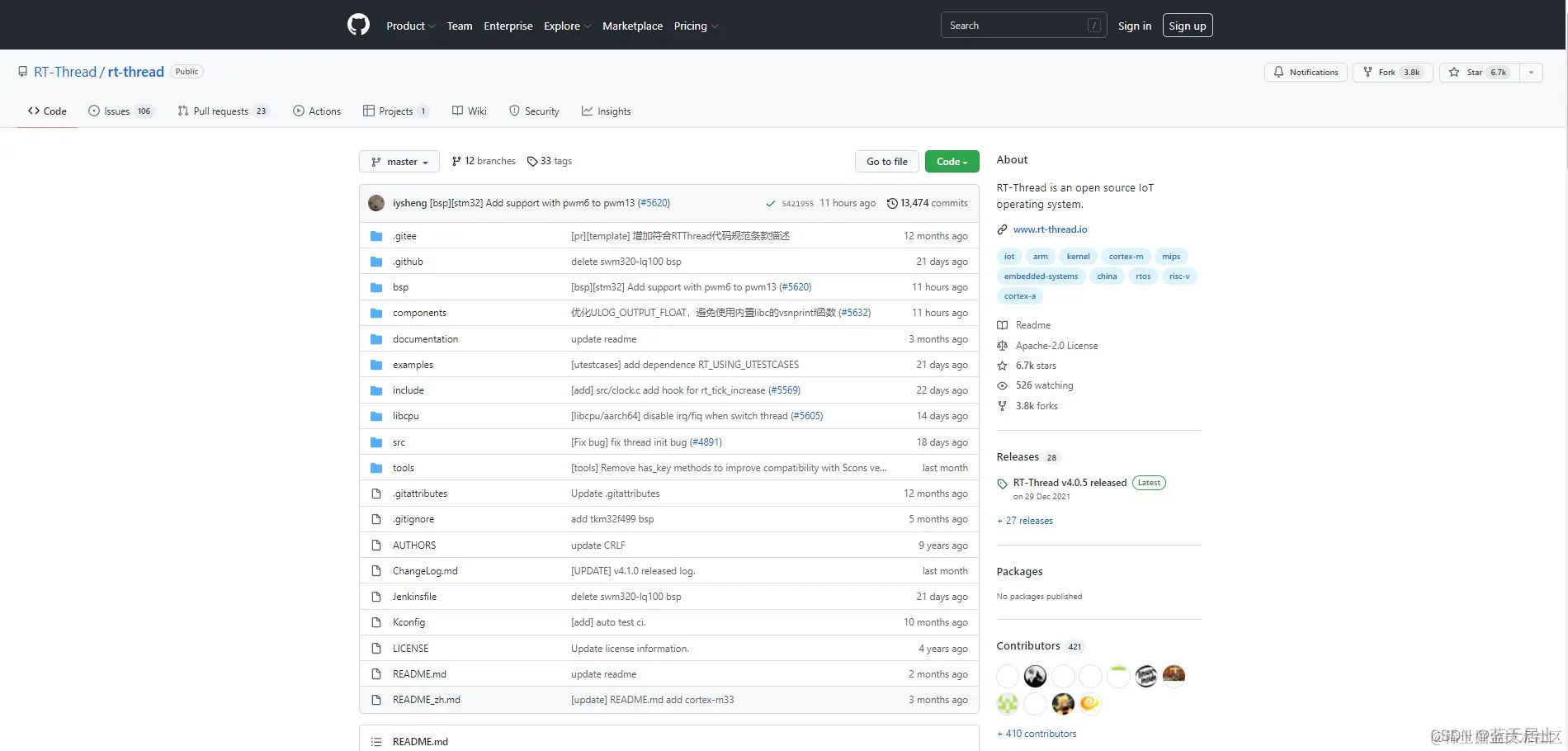Viewport: 1568px width, 751px height.
Task: Click the .gitattributes file icon
Action: point(376,494)
